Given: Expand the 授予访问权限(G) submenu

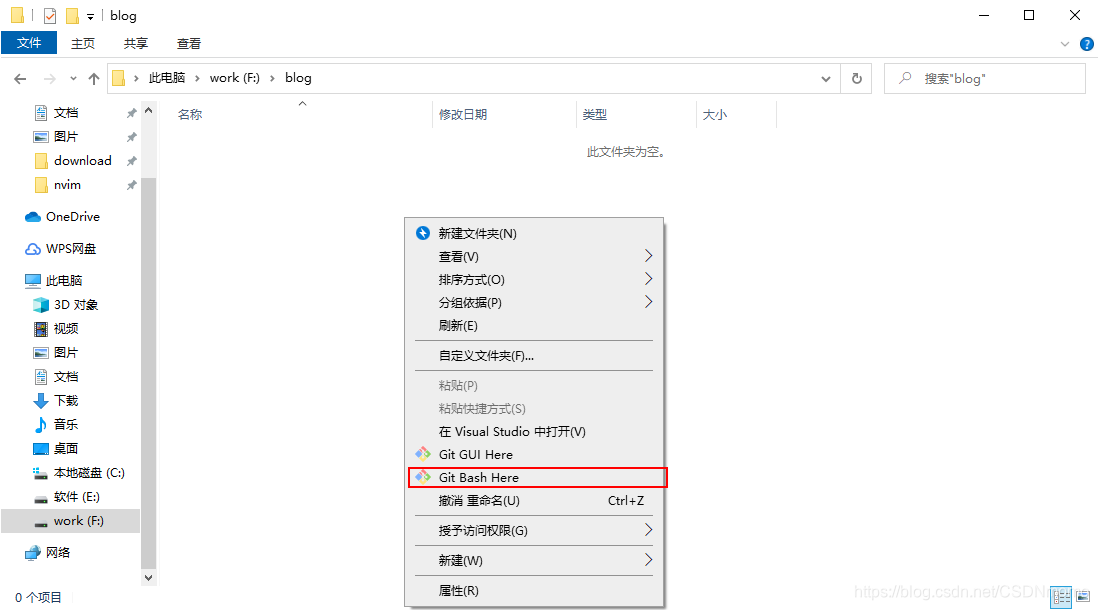Looking at the screenshot, I should click(x=534, y=530).
